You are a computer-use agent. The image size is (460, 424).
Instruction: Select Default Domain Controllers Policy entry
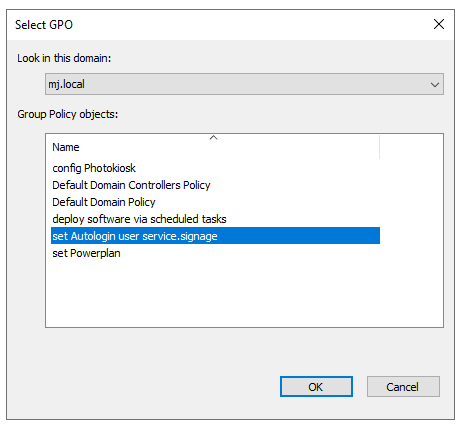click(x=131, y=185)
